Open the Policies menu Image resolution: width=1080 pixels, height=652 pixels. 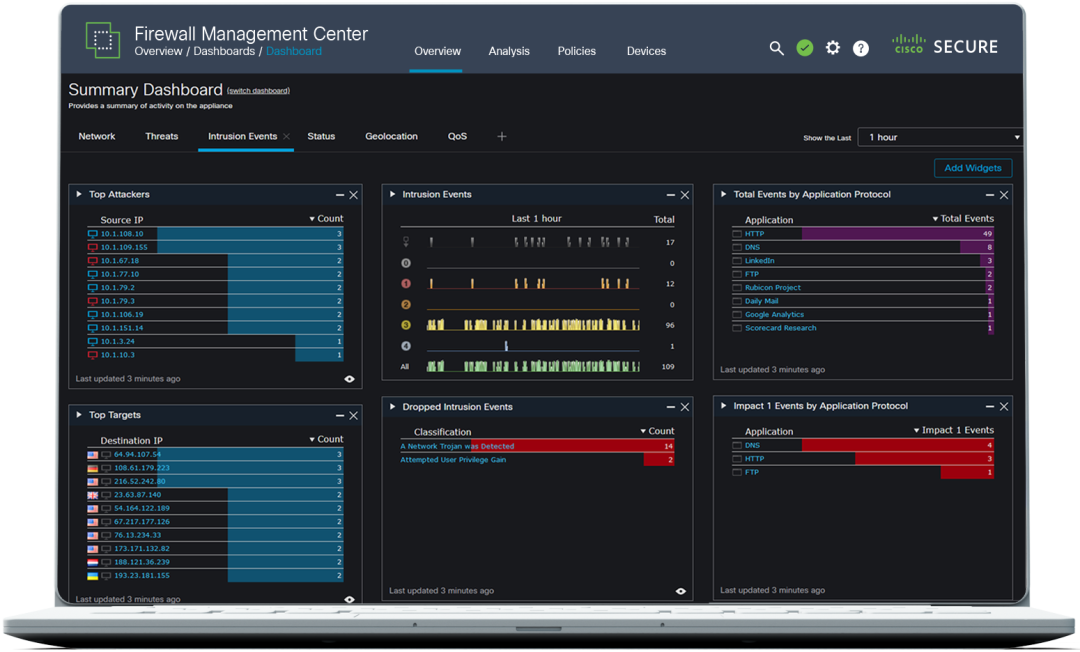(577, 51)
